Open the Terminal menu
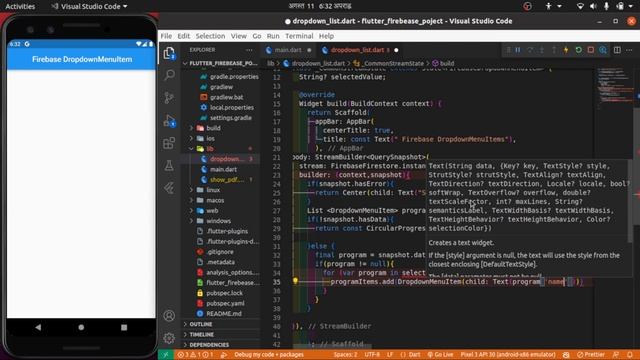 click(x=299, y=36)
